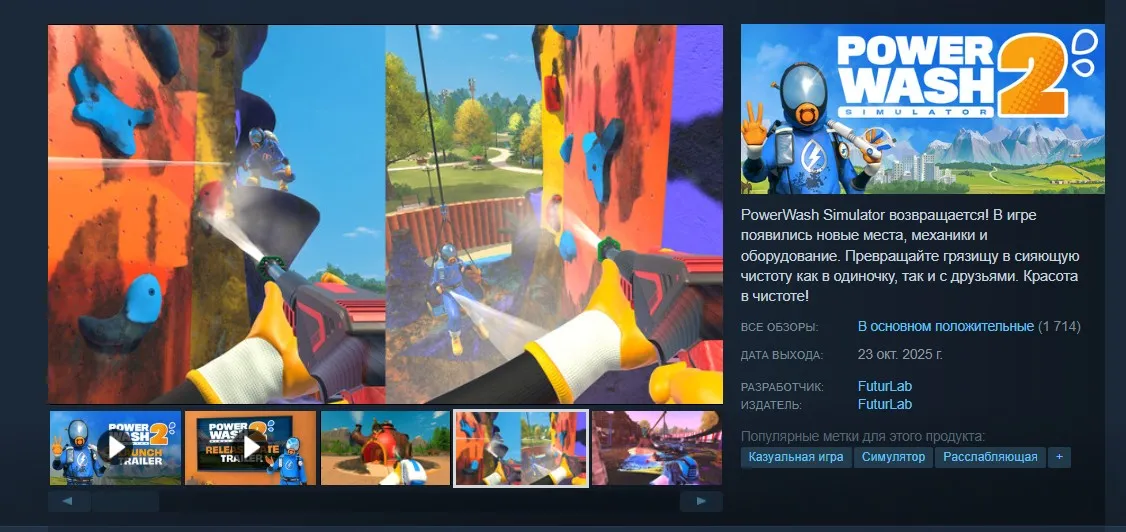Screen dimensions: 1126x532
Task: Open FuturLab publisher link
Action: point(885,404)
